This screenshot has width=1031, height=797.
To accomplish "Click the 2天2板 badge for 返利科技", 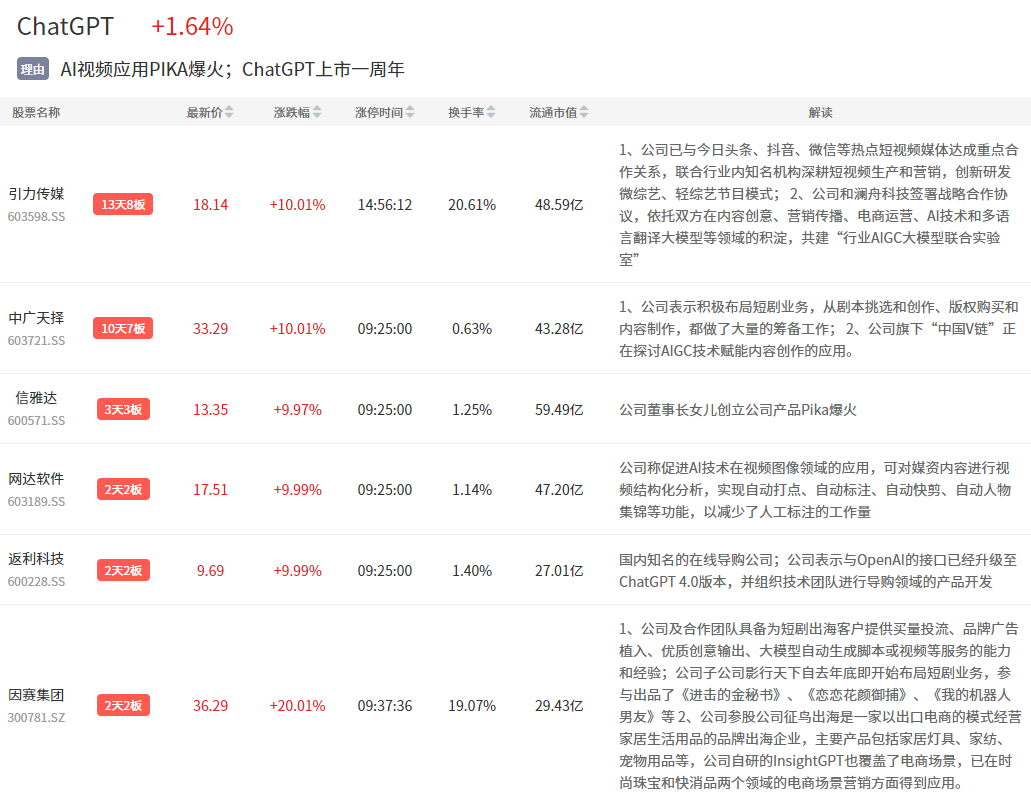I will click(123, 570).
